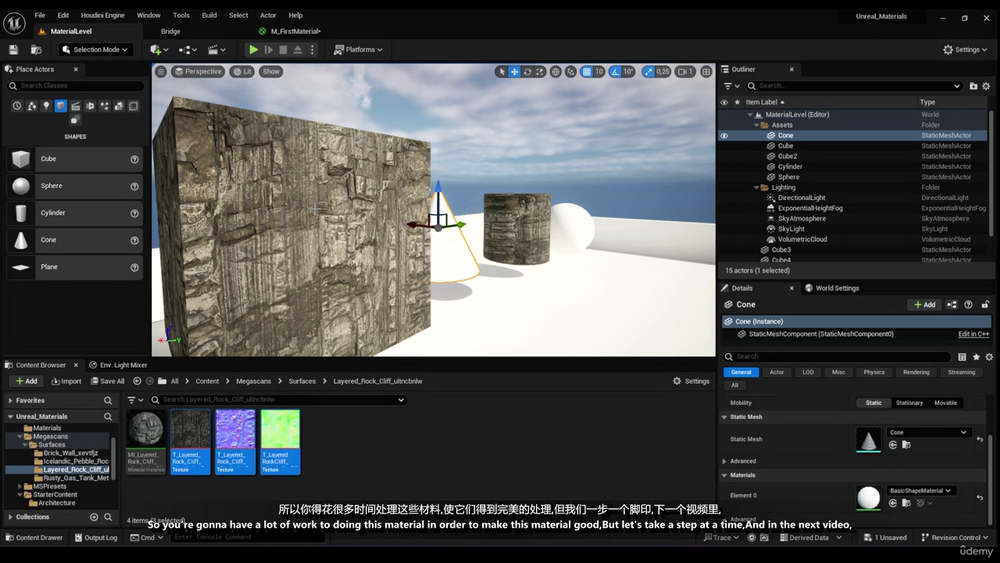
Task: Click the Content Browser Add button
Action: [26, 381]
